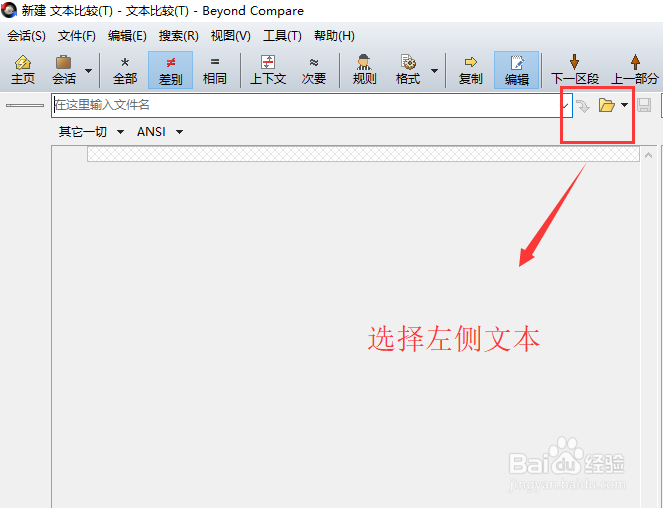Jump to 上一部分 previous section
This screenshot has width=663, height=508.
click(635, 70)
